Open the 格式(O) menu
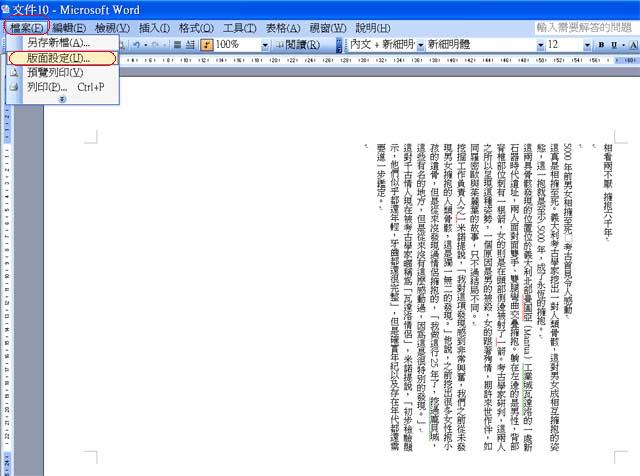The image size is (640, 476). click(x=196, y=28)
